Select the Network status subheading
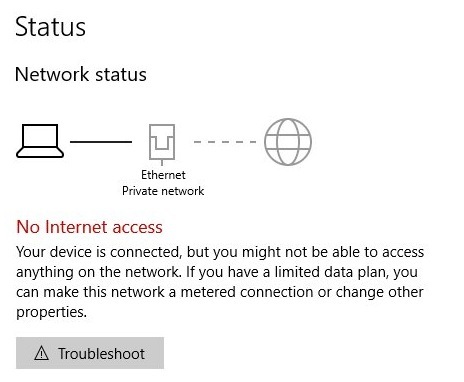 pos(81,74)
